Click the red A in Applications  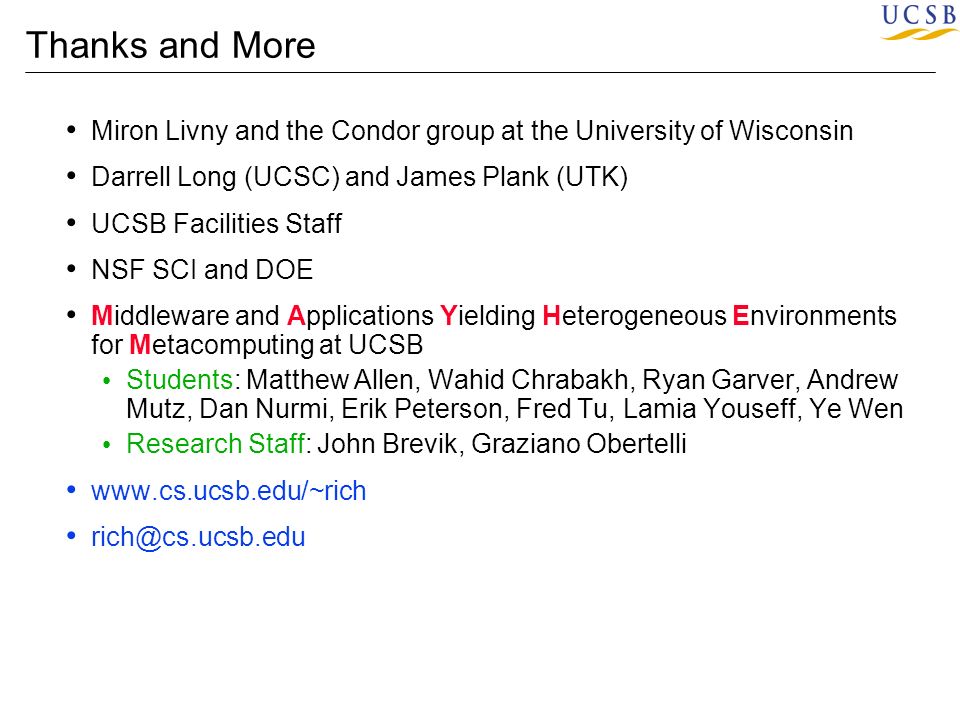296,316
